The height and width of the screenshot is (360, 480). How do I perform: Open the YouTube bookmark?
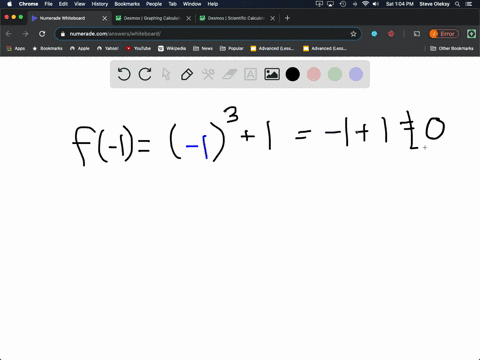138,48
